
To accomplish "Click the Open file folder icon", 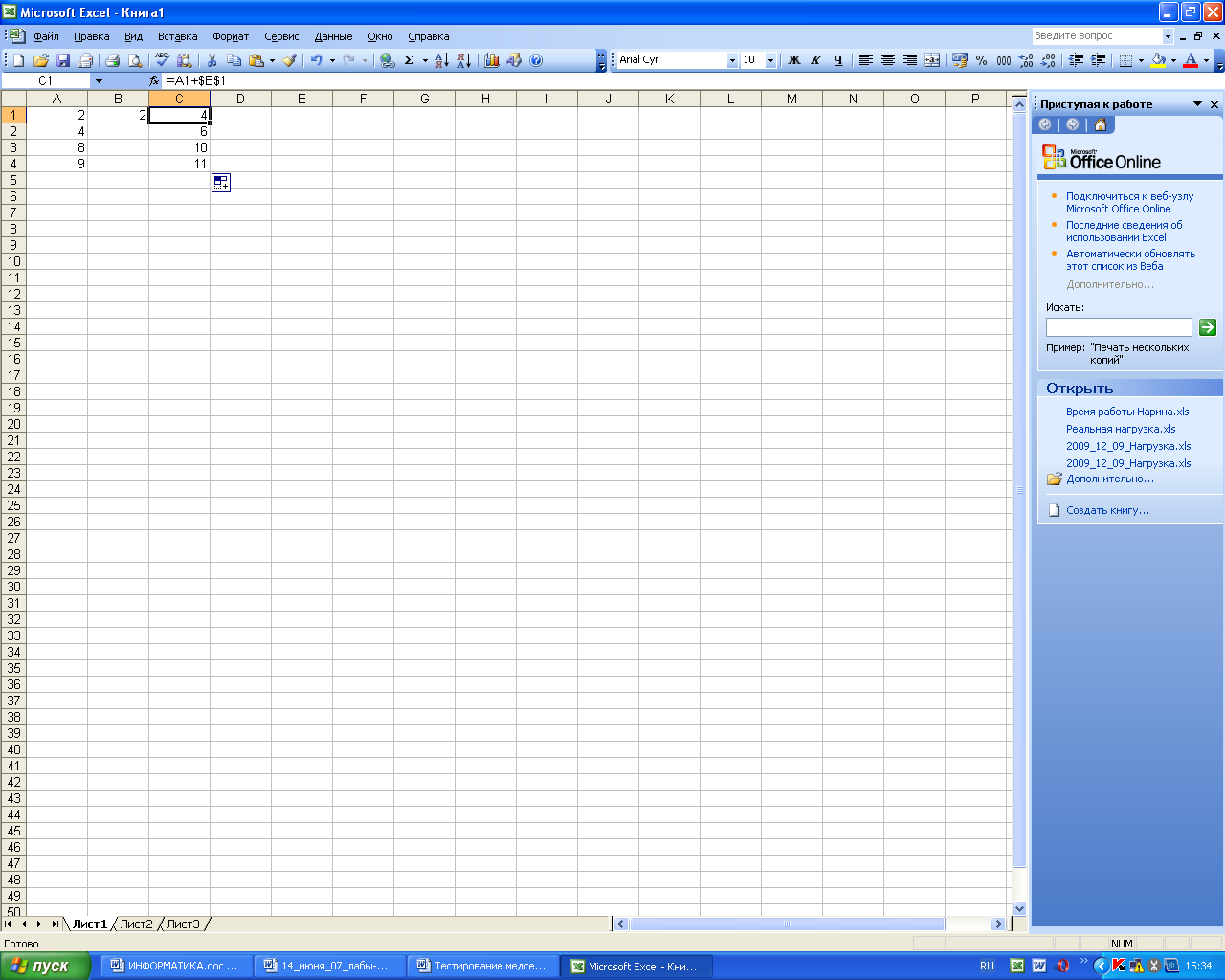I will [x=41, y=60].
